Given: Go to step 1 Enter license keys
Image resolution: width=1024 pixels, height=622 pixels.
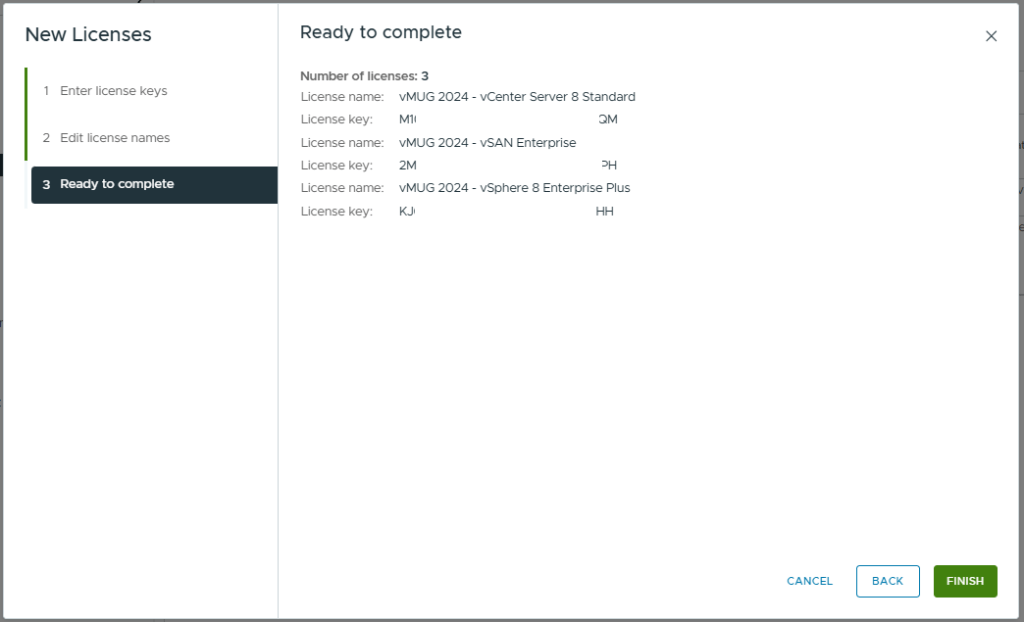Looking at the screenshot, I should click(x=113, y=91).
